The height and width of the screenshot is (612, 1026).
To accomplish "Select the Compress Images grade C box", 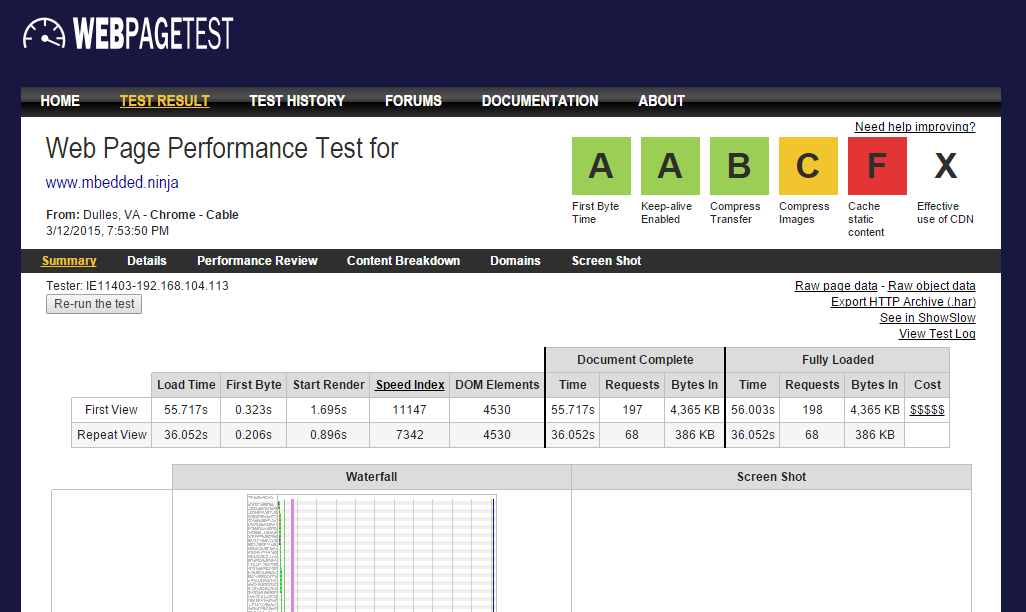I will [x=808, y=166].
